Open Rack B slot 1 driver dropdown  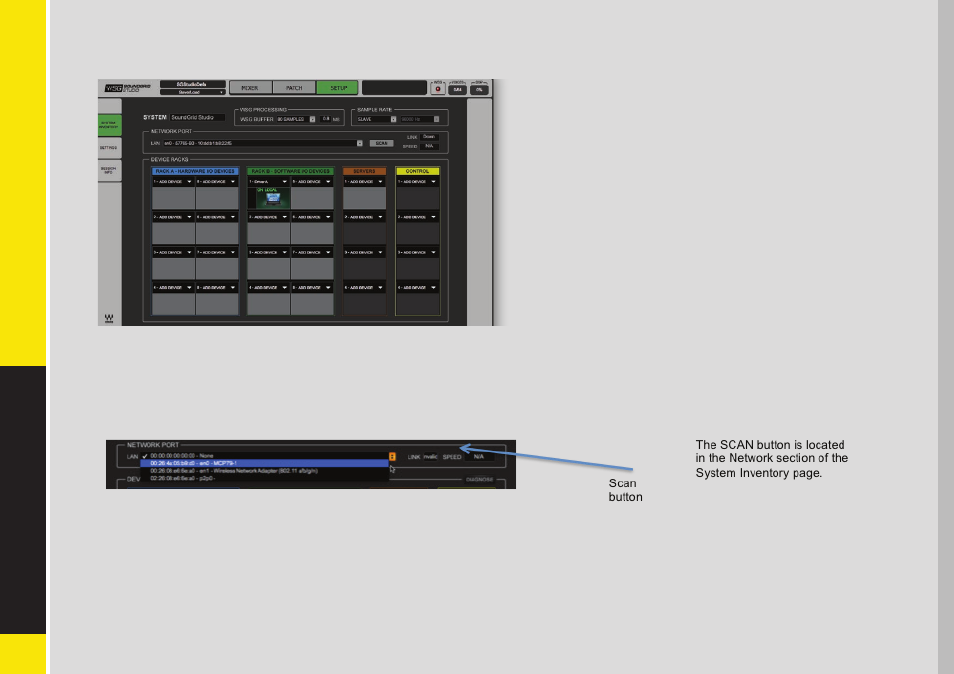[268, 182]
